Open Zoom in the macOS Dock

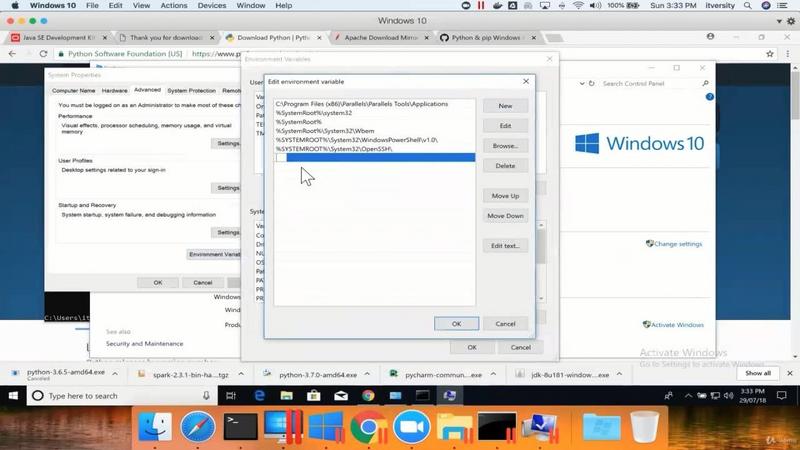pos(411,426)
